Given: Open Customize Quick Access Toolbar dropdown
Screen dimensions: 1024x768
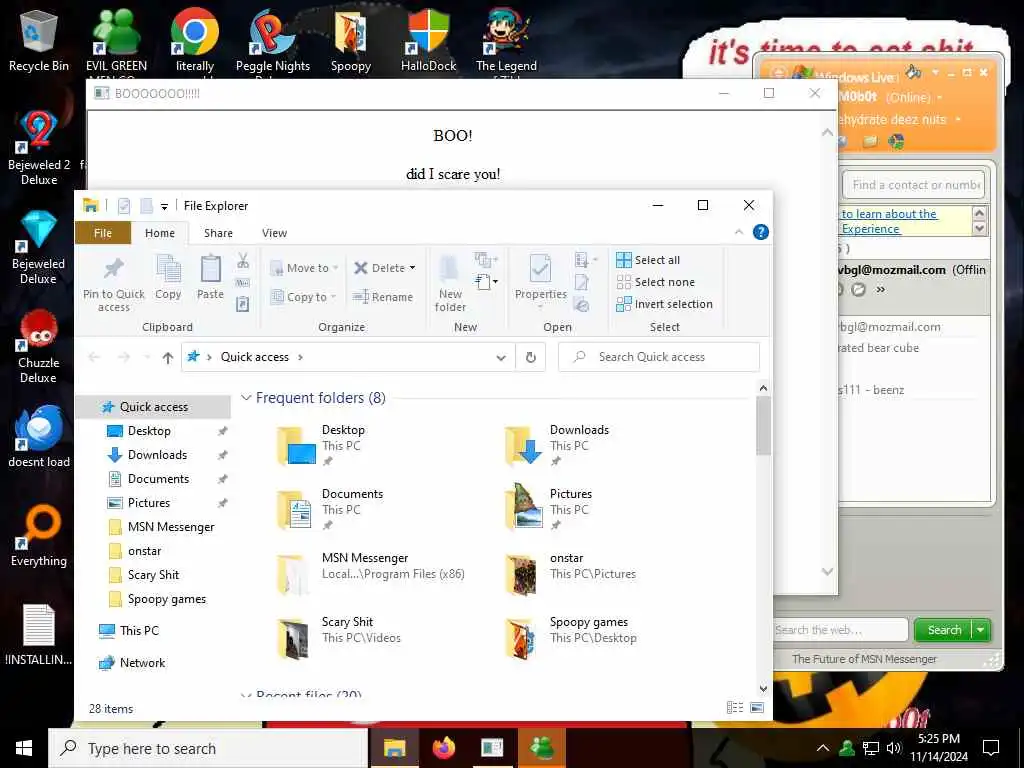Looking at the screenshot, I should pos(165,206).
